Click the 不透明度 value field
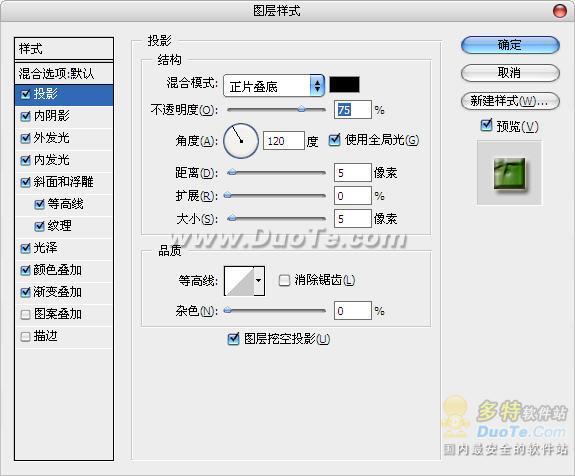Viewport: 575px width, 476px height. [x=353, y=110]
